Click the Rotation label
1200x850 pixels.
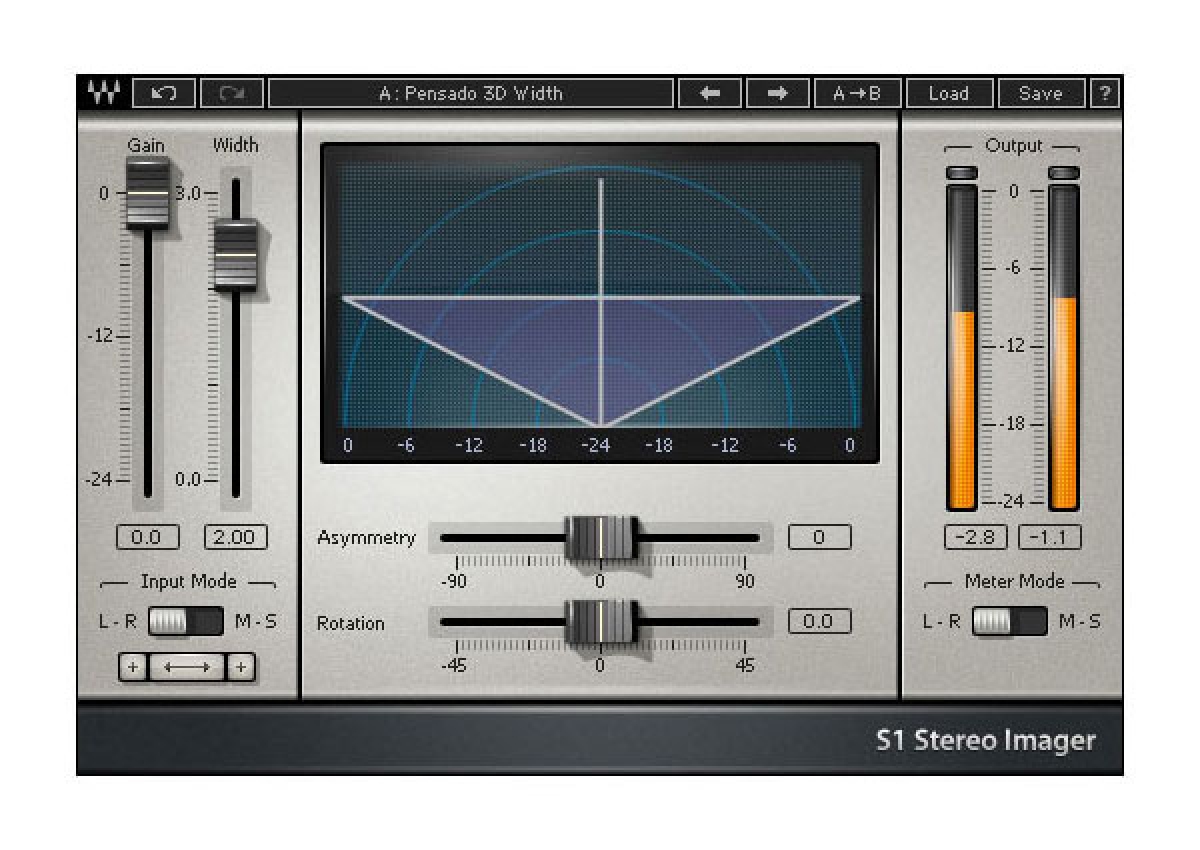tap(351, 622)
